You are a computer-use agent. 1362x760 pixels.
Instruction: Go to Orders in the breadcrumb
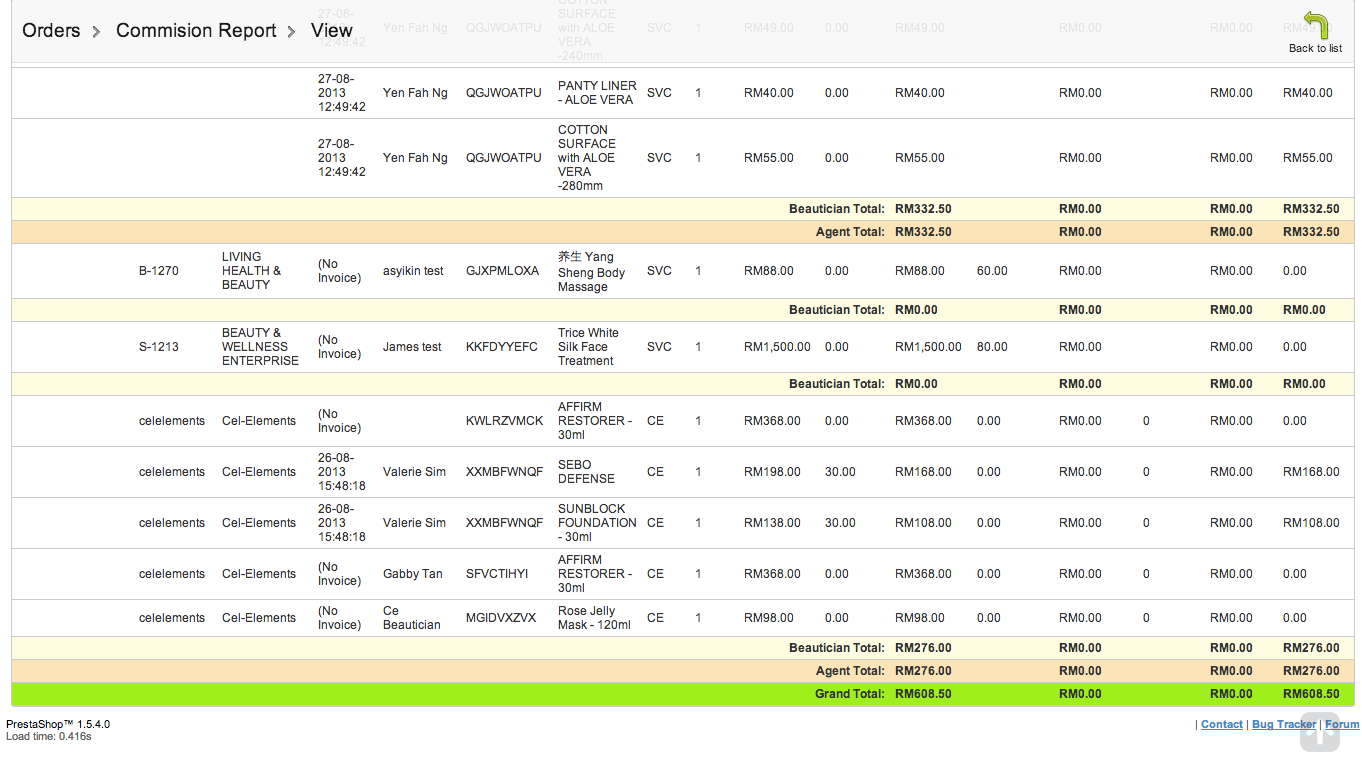pyautogui.click(x=51, y=31)
